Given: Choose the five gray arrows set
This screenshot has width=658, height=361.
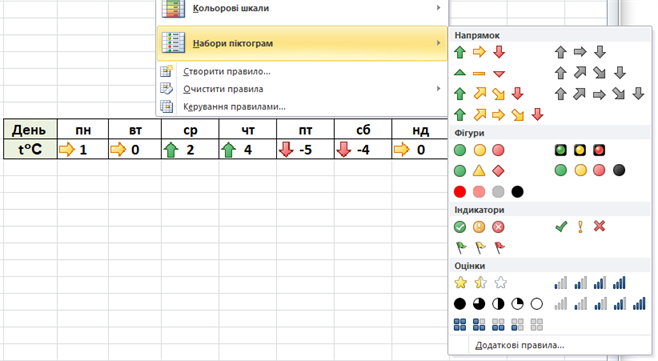Looking at the screenshot, I should click(599, 94).
